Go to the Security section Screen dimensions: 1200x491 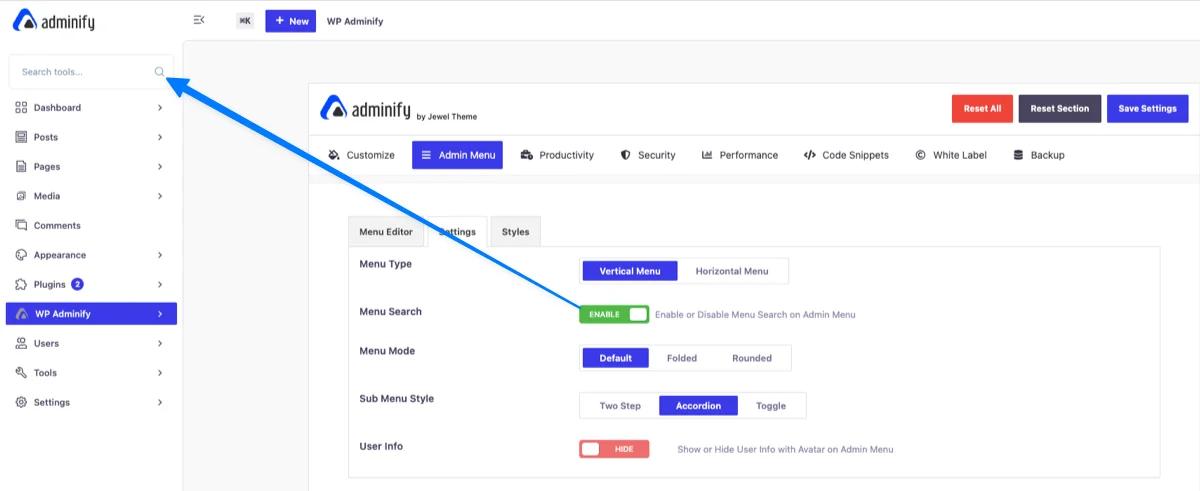pyautogui.click(x=648, y=155)
